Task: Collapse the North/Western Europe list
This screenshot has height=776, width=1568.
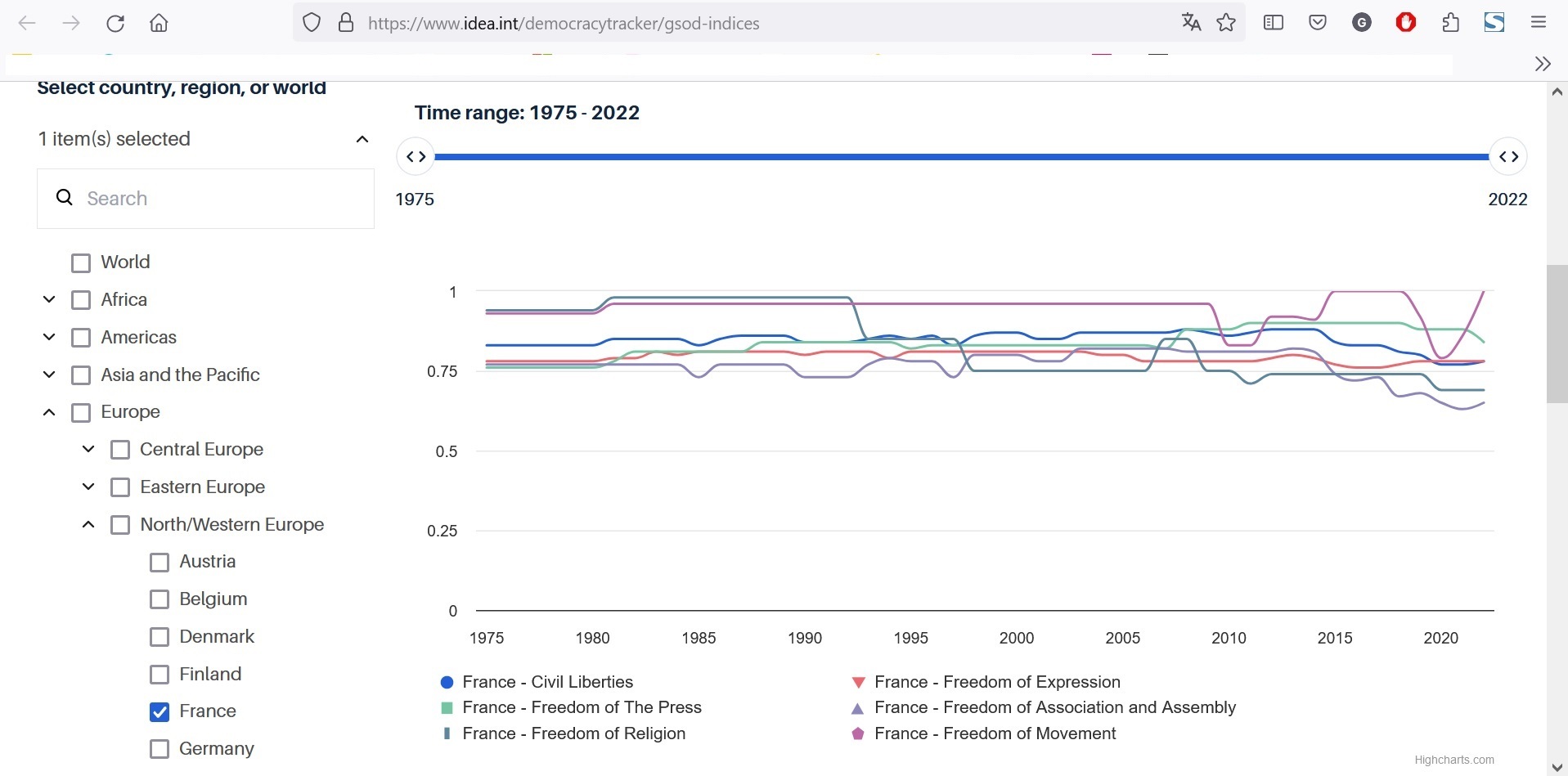Action: 88,524
